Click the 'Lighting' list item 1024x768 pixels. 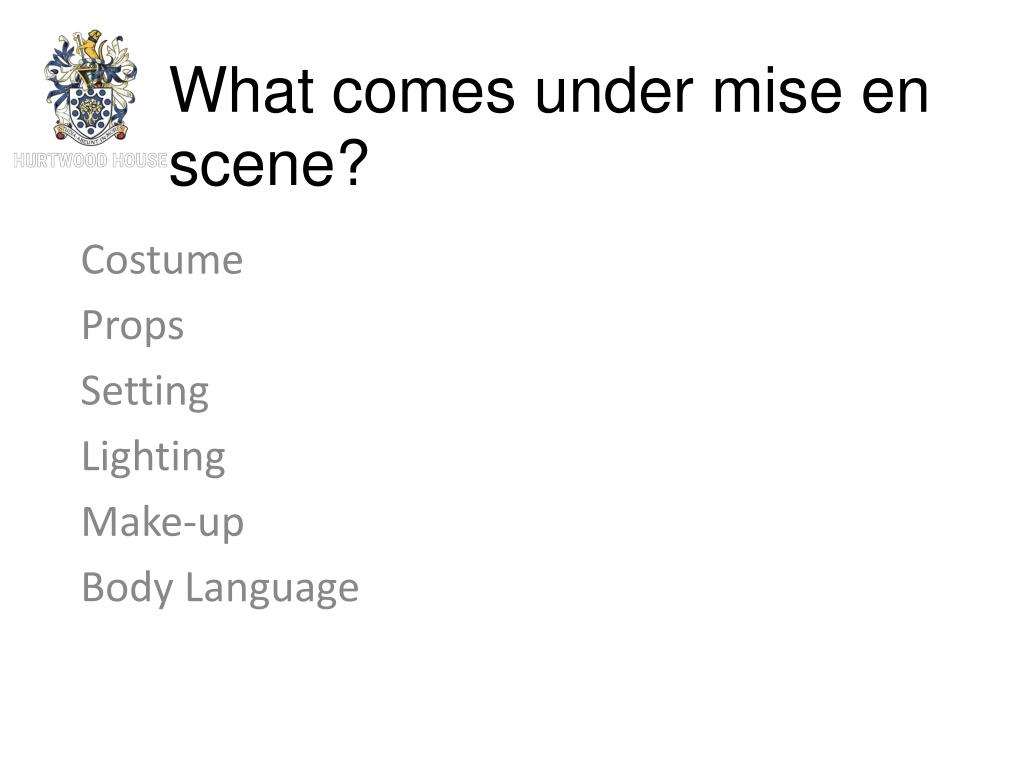pos(153,456)
